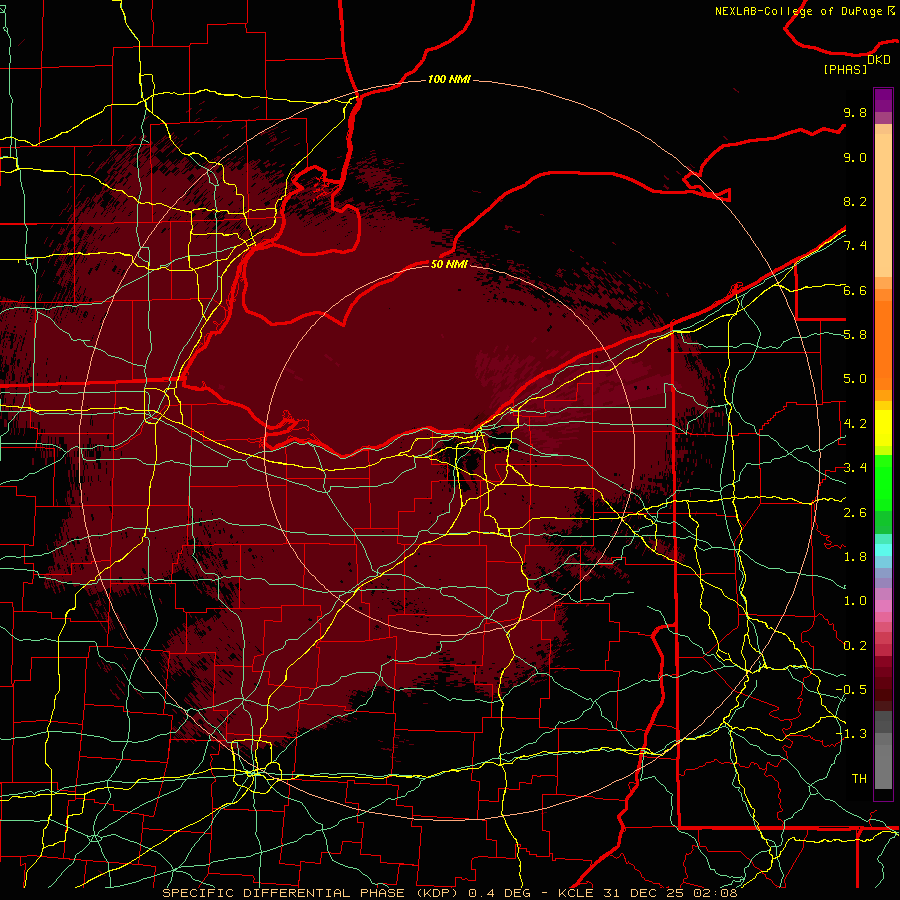This screenshot has width=900, height=900.
Task: Click the [PHAS] legend heading
Action: (845, 69)
